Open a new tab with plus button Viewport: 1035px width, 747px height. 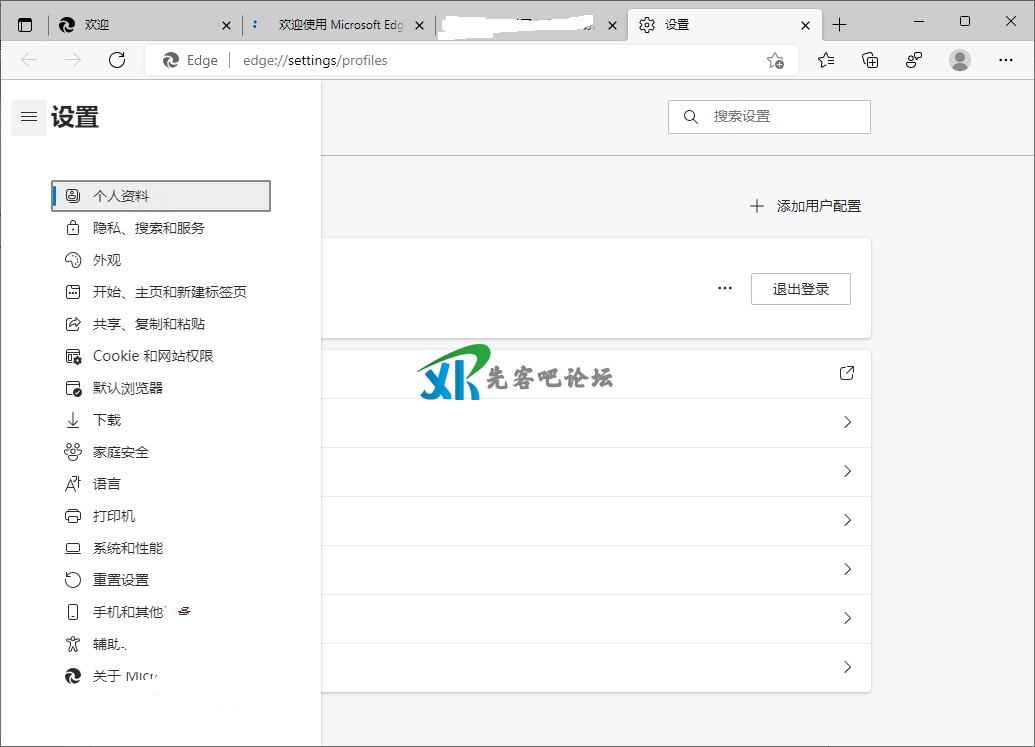tap(839, 25)
